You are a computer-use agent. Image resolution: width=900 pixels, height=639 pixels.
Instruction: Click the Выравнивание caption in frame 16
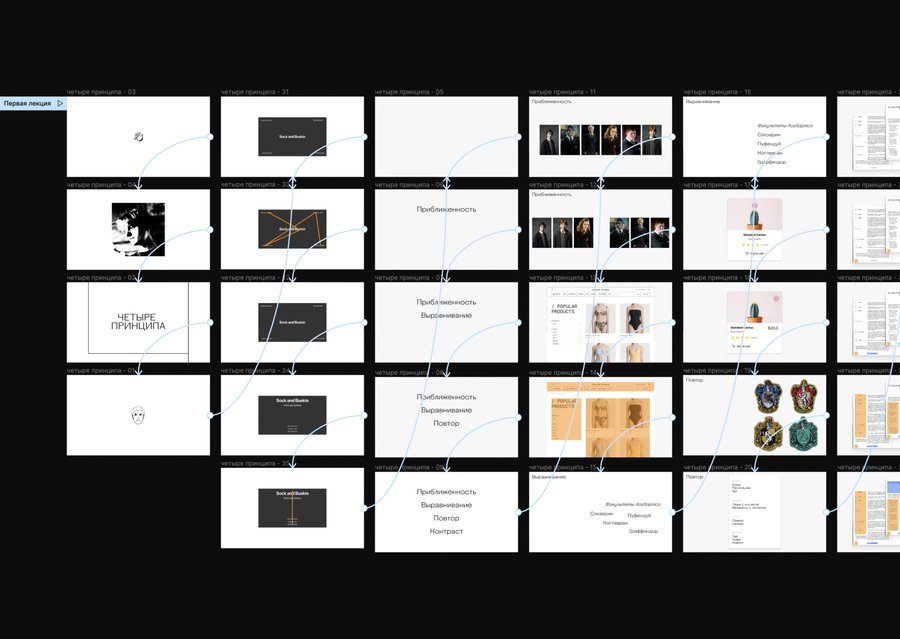pos(703,102)
